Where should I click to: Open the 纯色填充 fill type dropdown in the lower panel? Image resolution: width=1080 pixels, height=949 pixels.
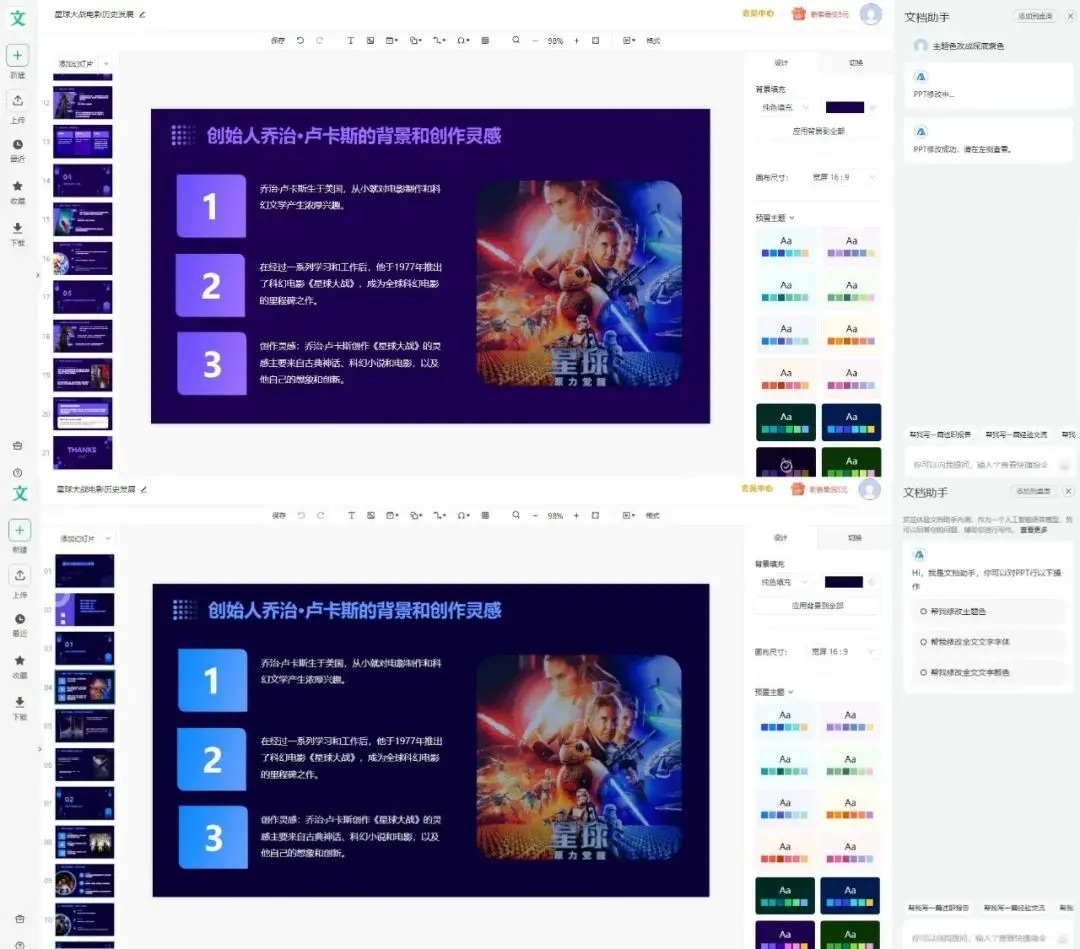784,583
